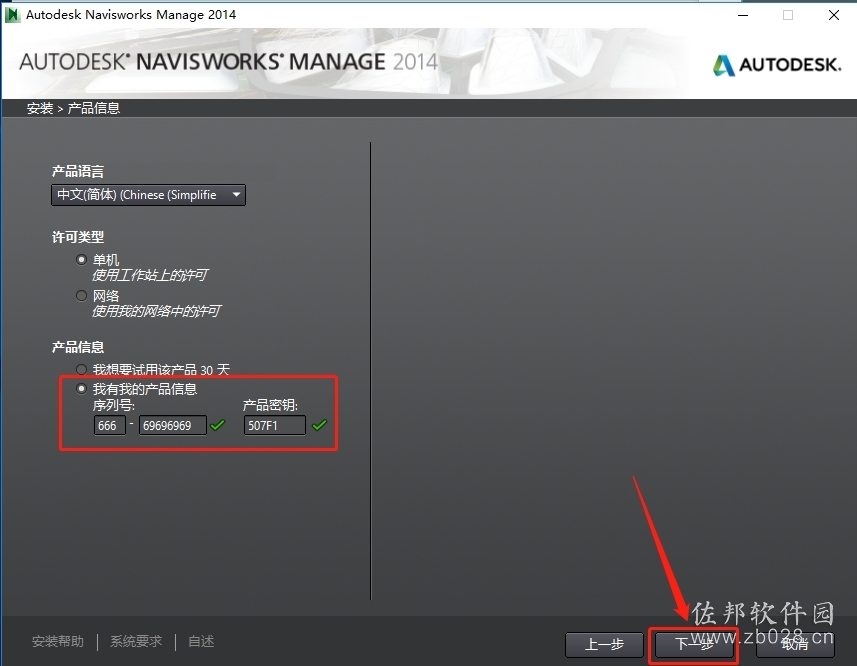Image resolution: width=857 pixels, height=666 pixels.
Task: Select 我有我的产品信息 radio option
Action: 81,388
